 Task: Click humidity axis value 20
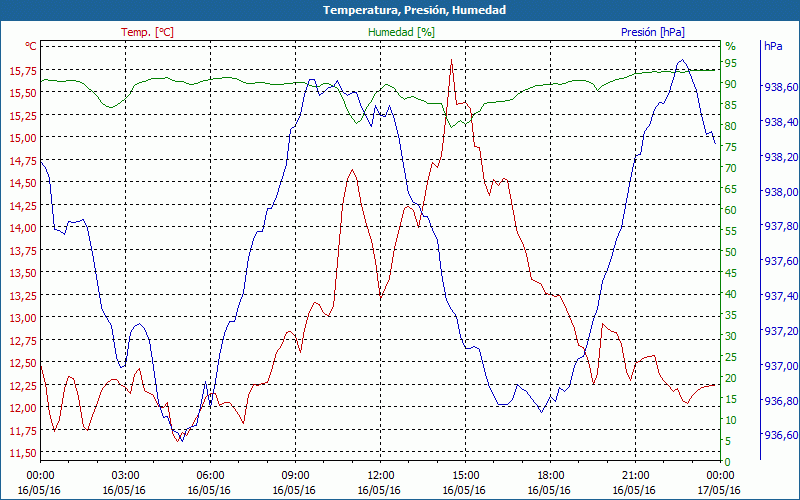click(731, 378)
